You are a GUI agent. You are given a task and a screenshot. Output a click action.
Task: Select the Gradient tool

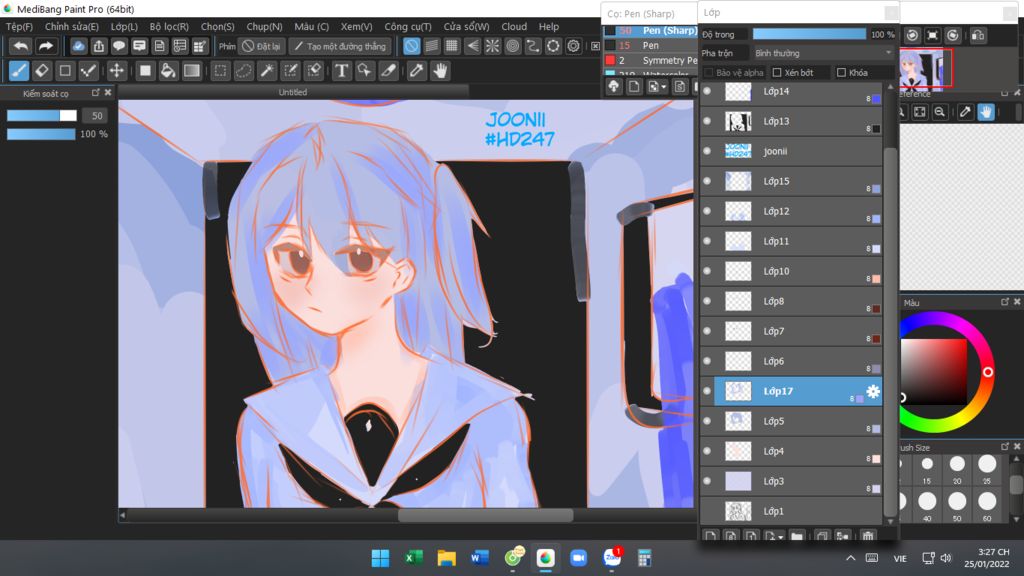pyautogui.click(x=191, y=71)
